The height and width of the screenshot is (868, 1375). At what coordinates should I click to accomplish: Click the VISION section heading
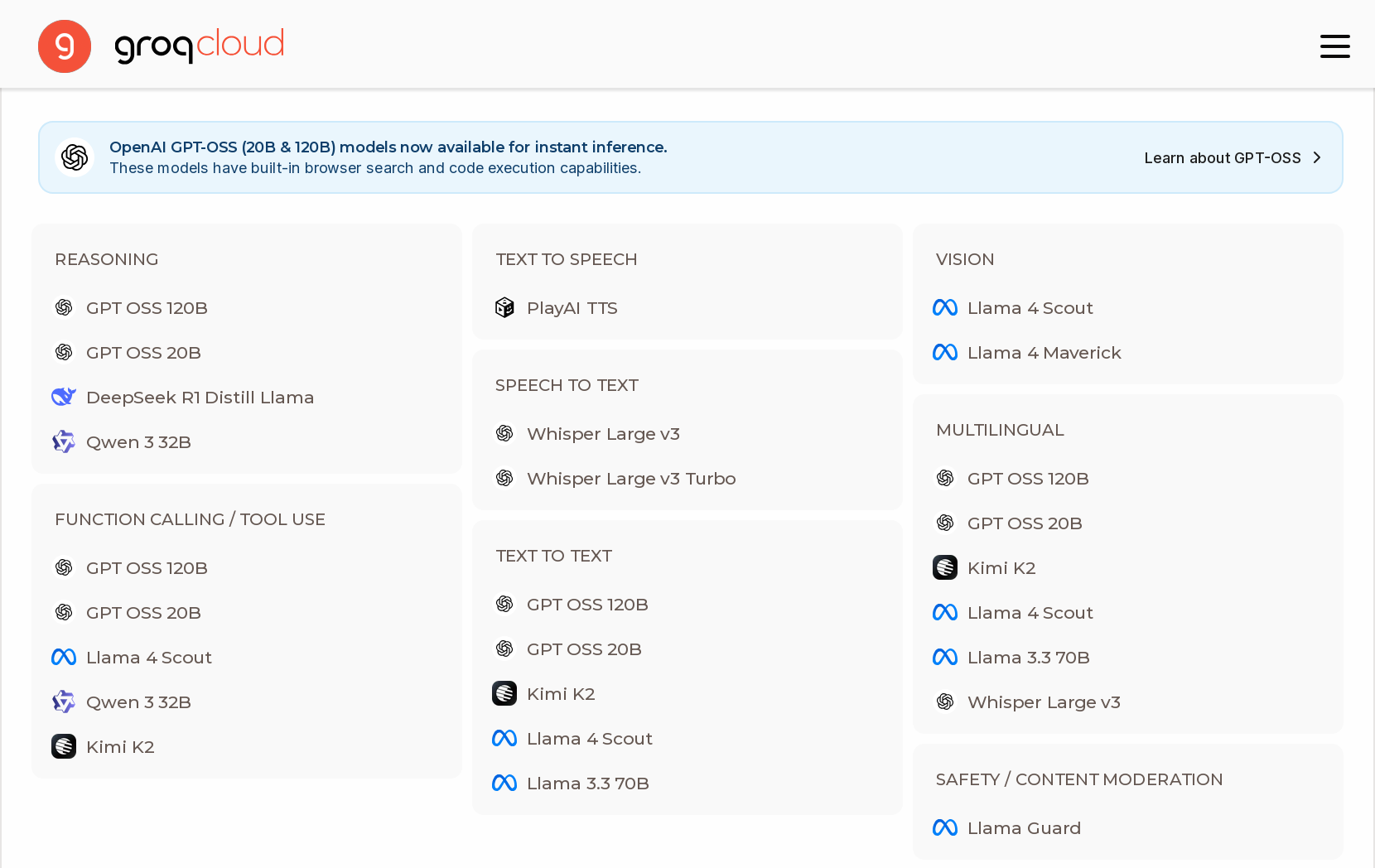[x=965, y=259]
